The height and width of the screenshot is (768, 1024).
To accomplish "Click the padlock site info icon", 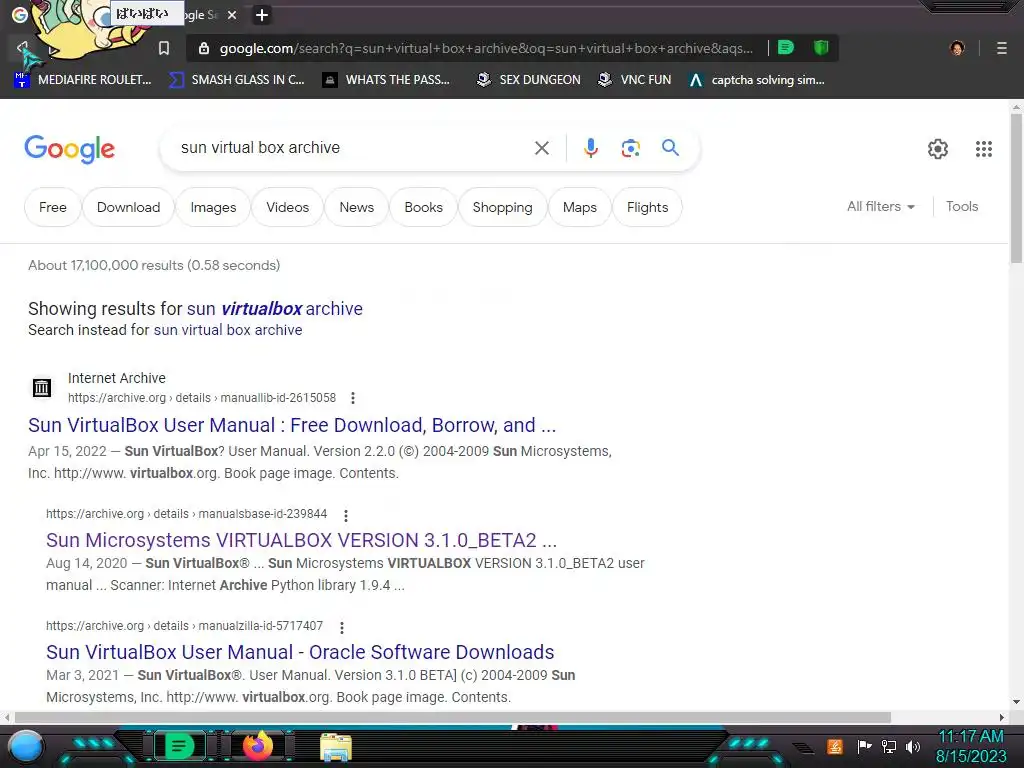I will pos(204,48).
